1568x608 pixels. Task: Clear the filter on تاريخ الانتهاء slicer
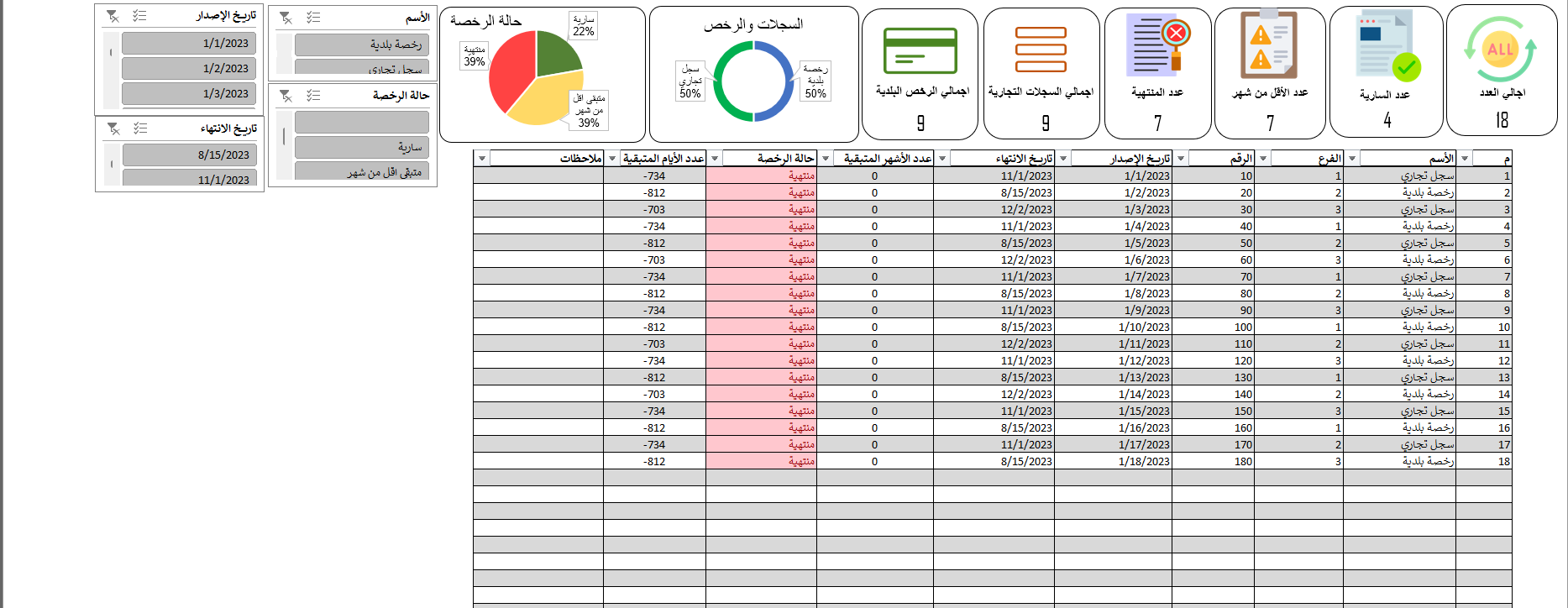(x=113, y=128)
